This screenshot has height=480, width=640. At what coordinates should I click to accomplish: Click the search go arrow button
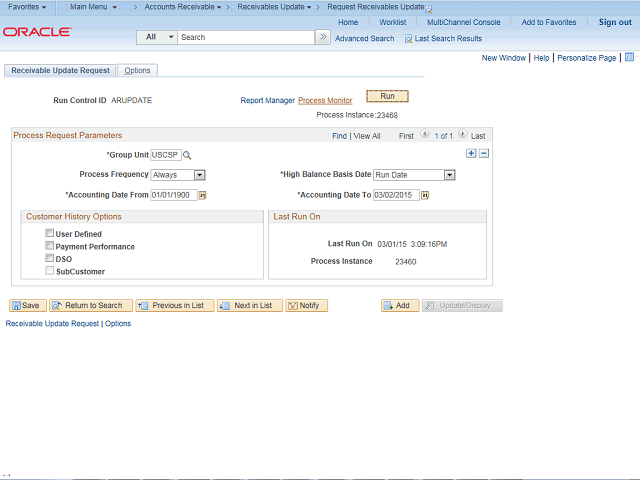pyautogui.click(x=323, y=37)
